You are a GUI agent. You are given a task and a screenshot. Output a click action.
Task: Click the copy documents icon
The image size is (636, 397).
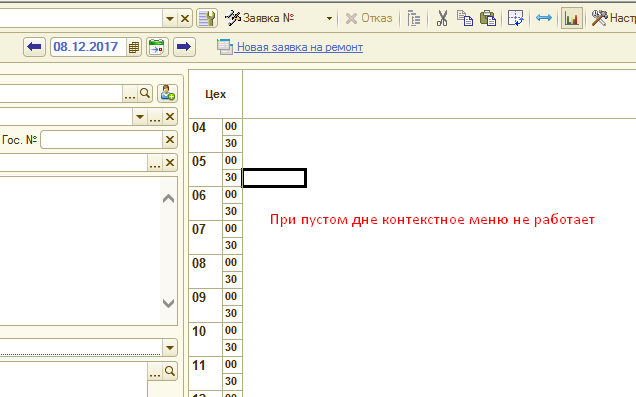click(x=465, y=18)
